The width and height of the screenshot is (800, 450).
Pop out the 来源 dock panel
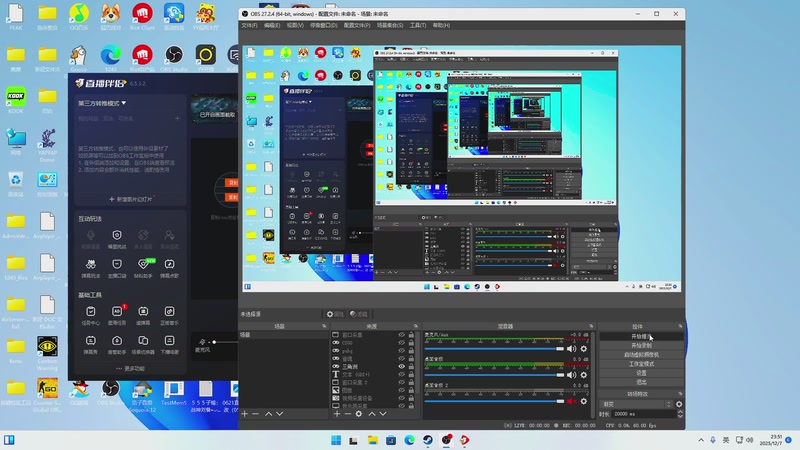point(416,326)
